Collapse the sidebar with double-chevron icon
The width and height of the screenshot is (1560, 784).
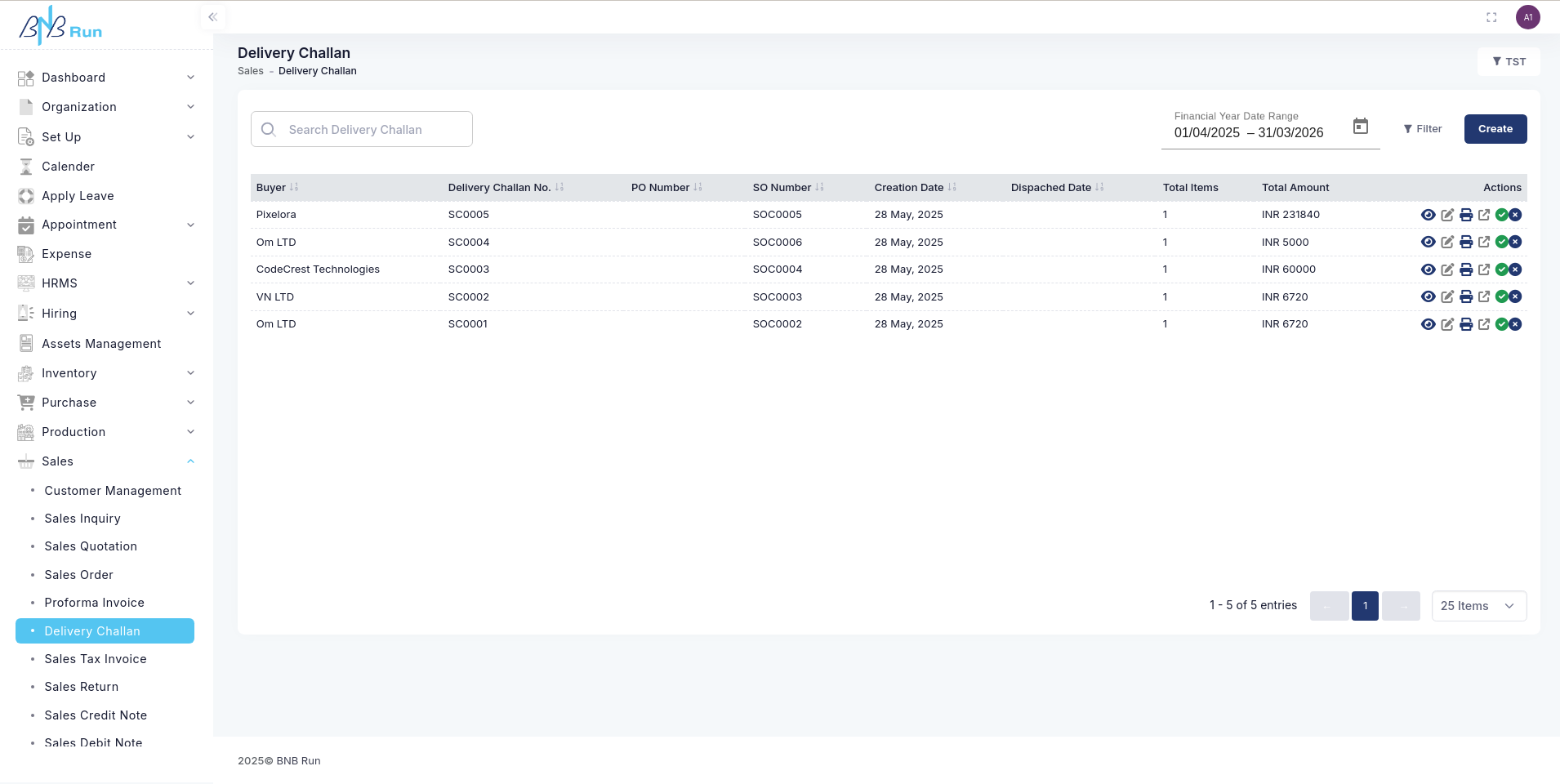pyautogui.click(x=212, y=17)
